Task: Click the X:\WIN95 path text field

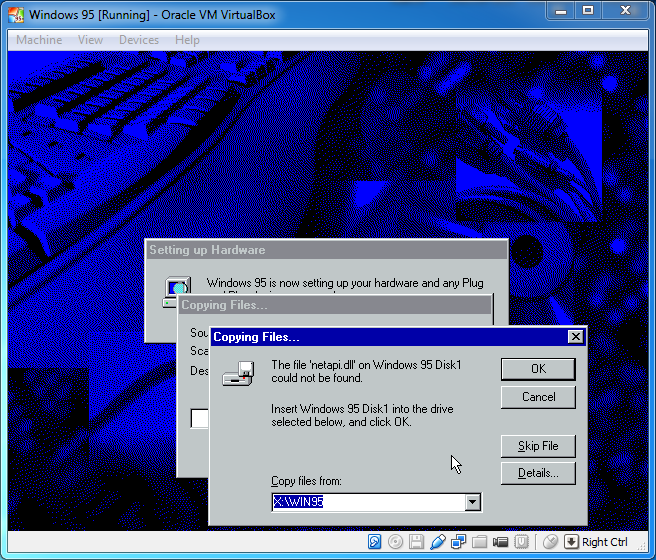Action: pos(368,502)
